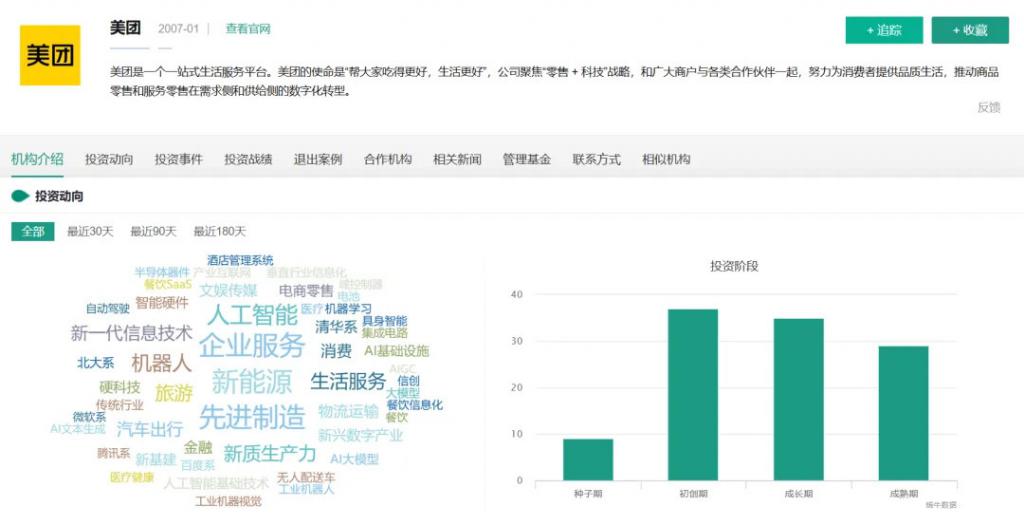
Task: Click the 反馈 feedback link
Action: click(x=988, y=108)
